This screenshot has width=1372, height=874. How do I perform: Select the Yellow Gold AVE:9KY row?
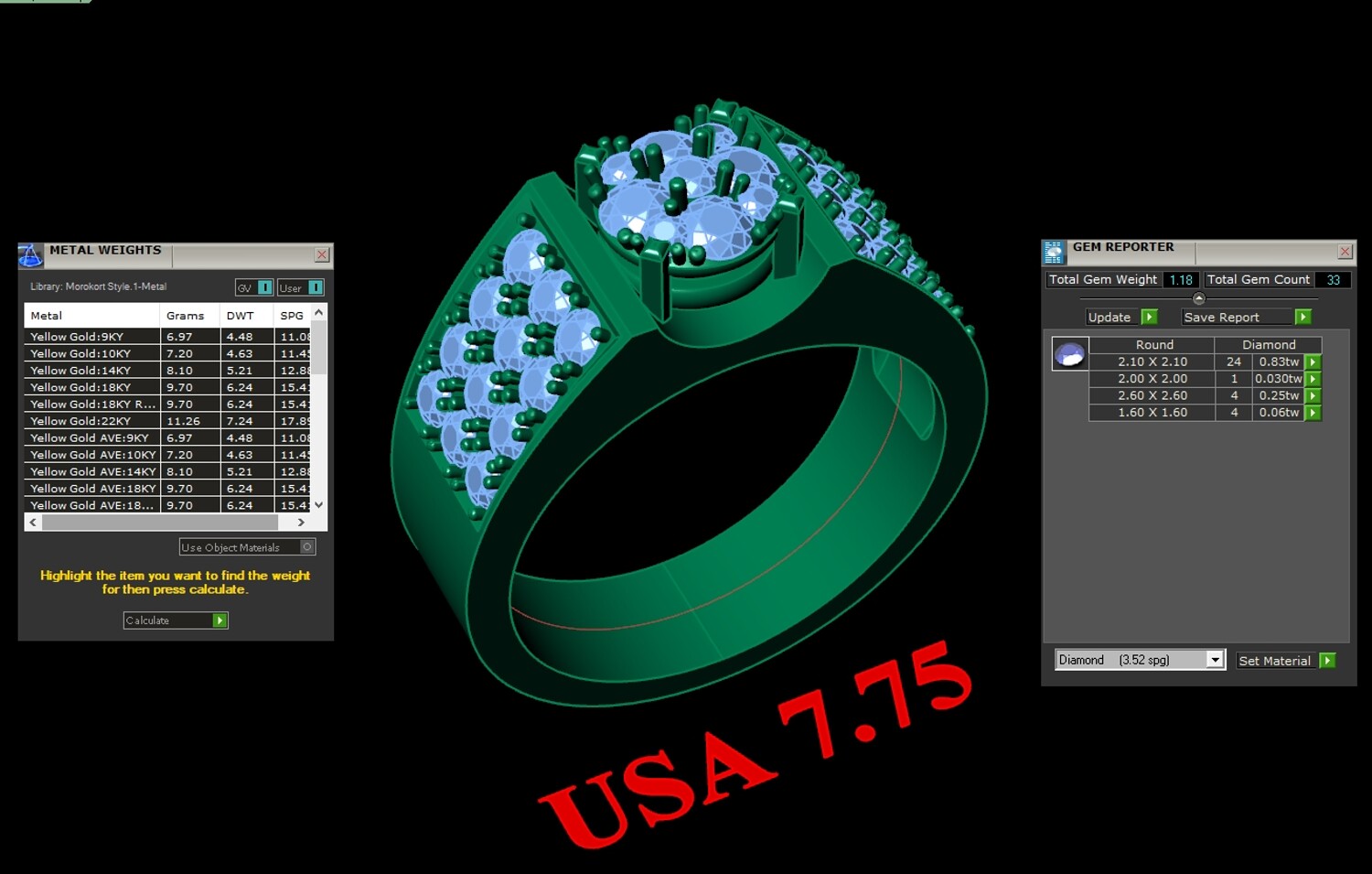[167, 438]
